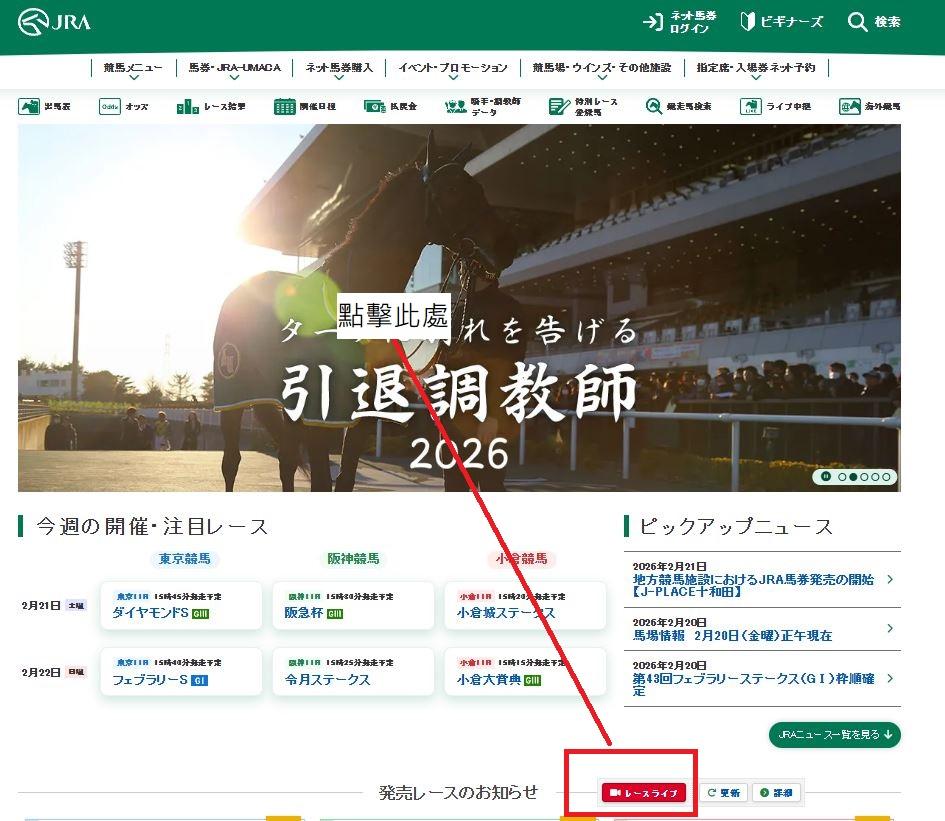Click the 検索 magnifier search icon

point(857,22)
